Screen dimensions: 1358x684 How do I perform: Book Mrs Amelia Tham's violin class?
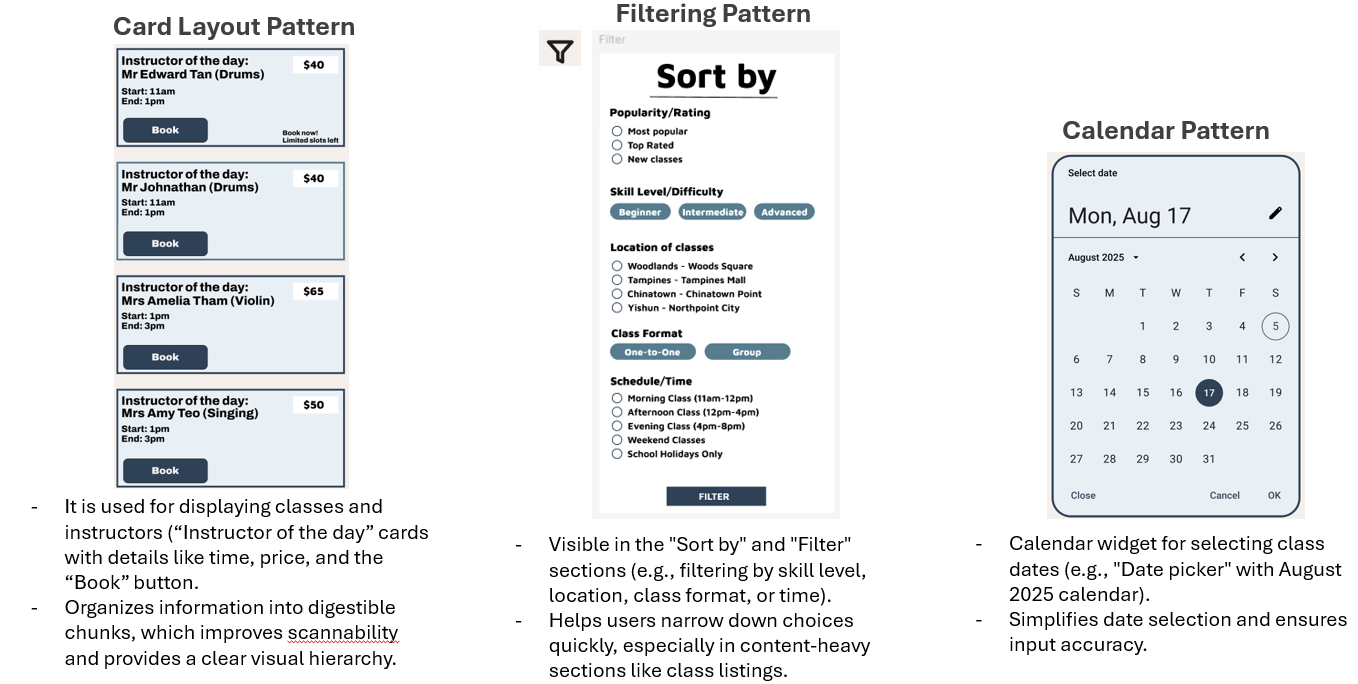pos(165,357)
